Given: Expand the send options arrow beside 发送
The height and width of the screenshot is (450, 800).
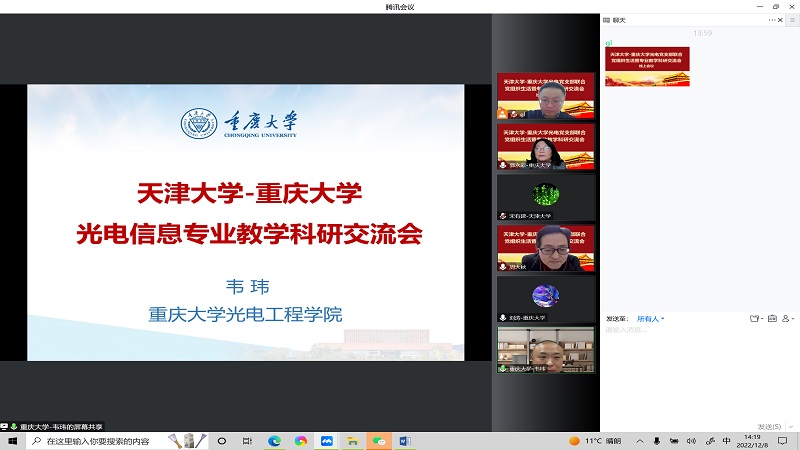Looking at the screenshot, I should 790,426.
